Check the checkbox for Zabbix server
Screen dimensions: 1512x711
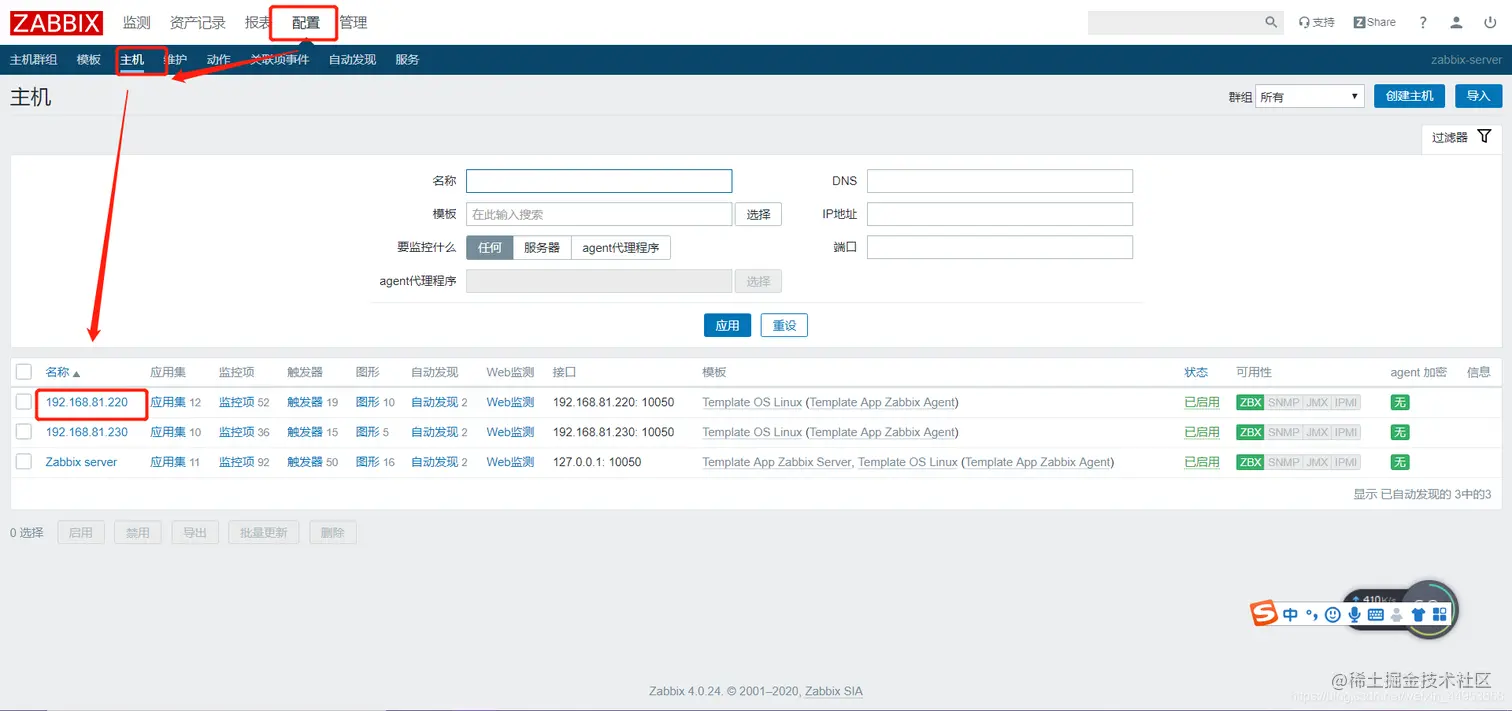(x=24, y=462)
